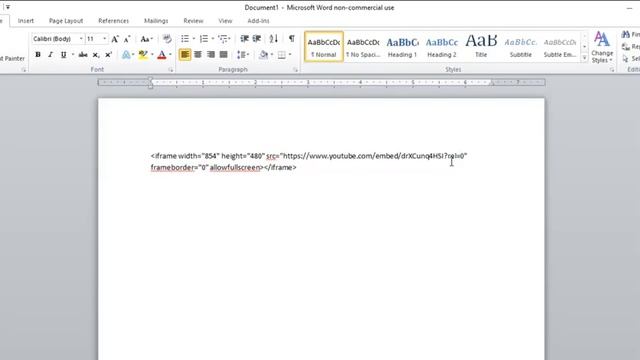Apply Normal style

[x=324, y=47]
